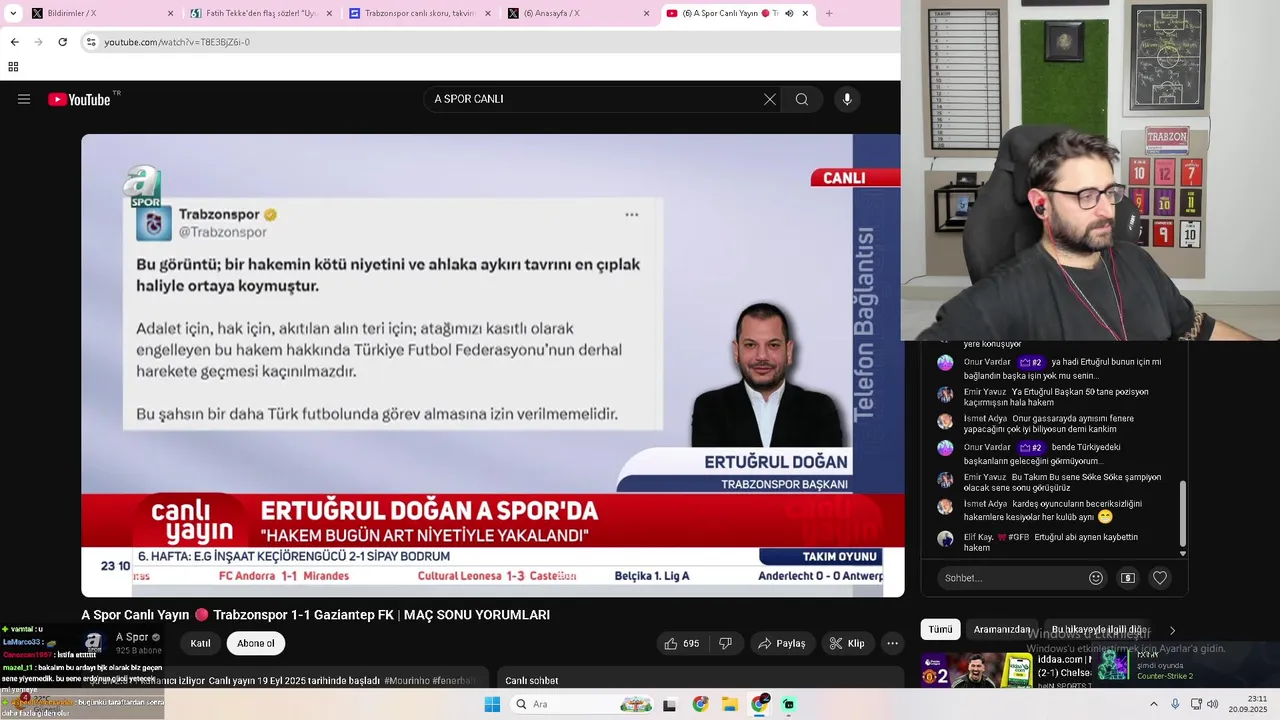Click the browser back arrow
This screenshot has height=720, width=1280.
tap(14, 42)
